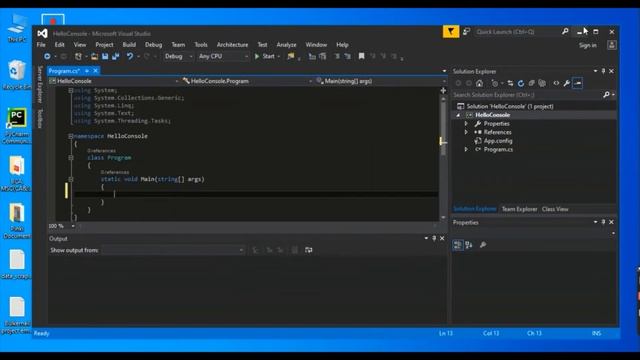Image resolution: width=640 pixels, height=360 pixels.
Task: Click the New Project toolbar icon
Action: pyautogui.click(x=78, y=56)
